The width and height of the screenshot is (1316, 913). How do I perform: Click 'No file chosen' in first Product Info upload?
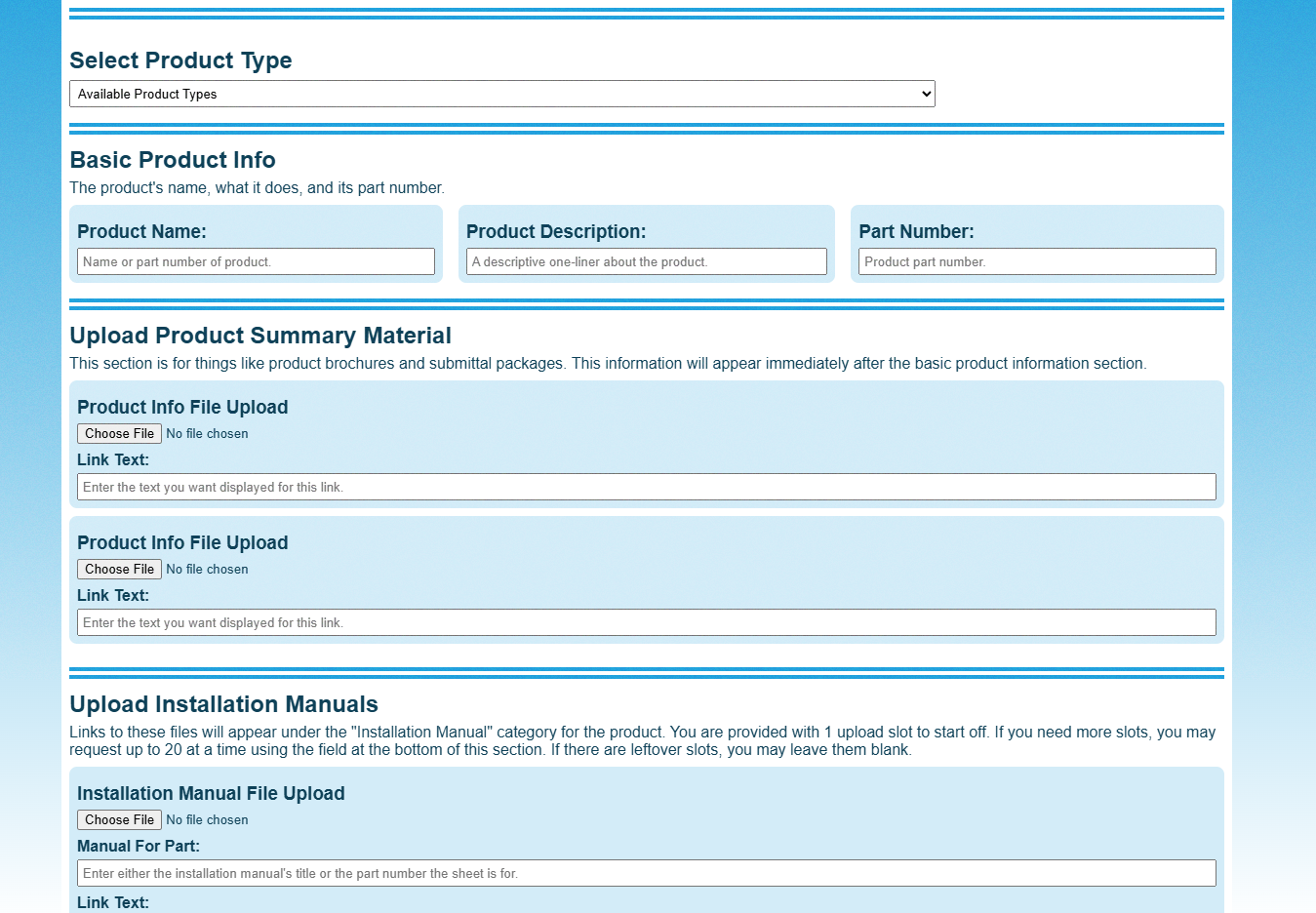point(207,434)
